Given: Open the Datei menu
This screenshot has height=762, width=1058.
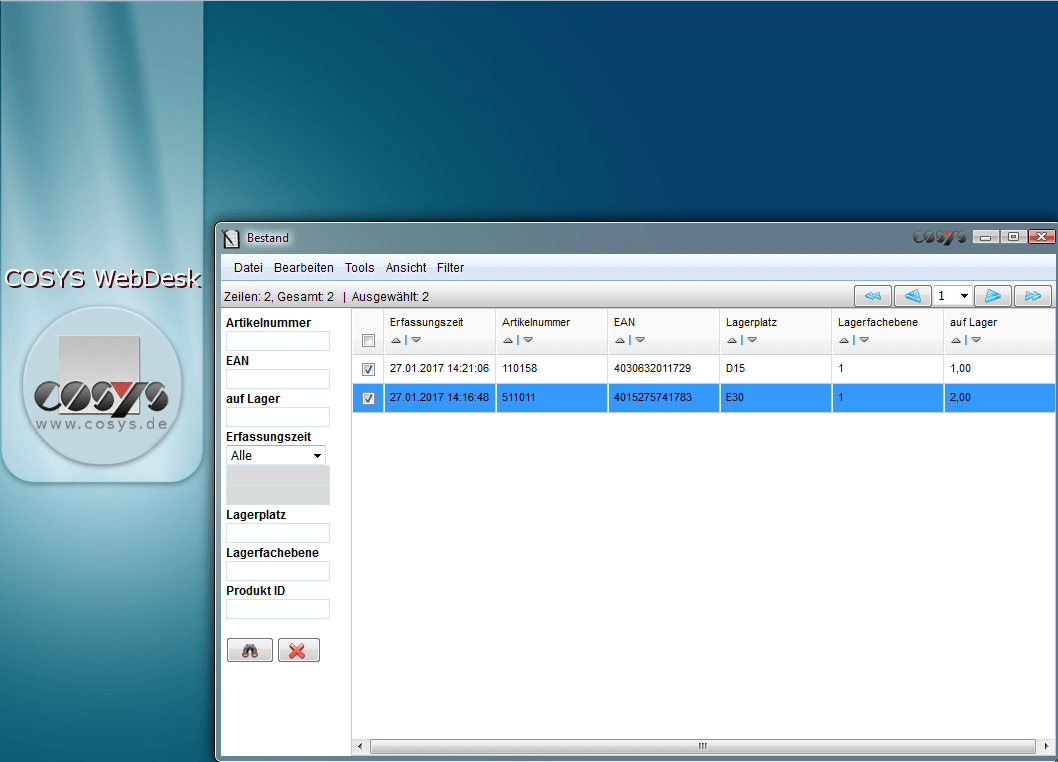Looking at the screenshot, I should point(248,268).
